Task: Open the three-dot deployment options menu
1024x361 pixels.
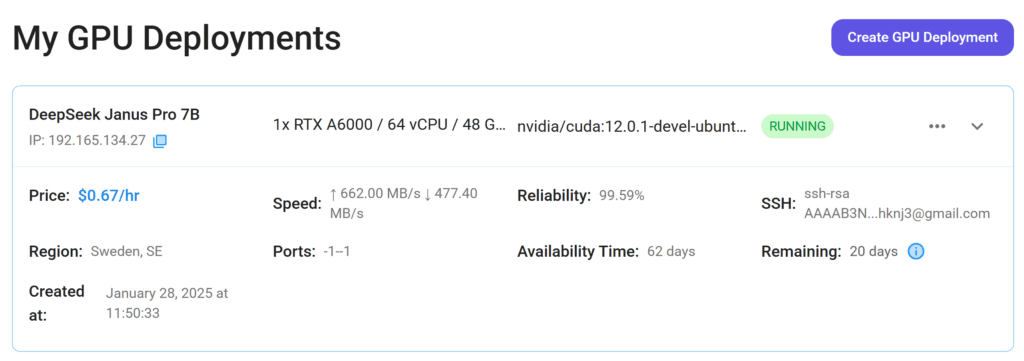Action: pos(937,127)
